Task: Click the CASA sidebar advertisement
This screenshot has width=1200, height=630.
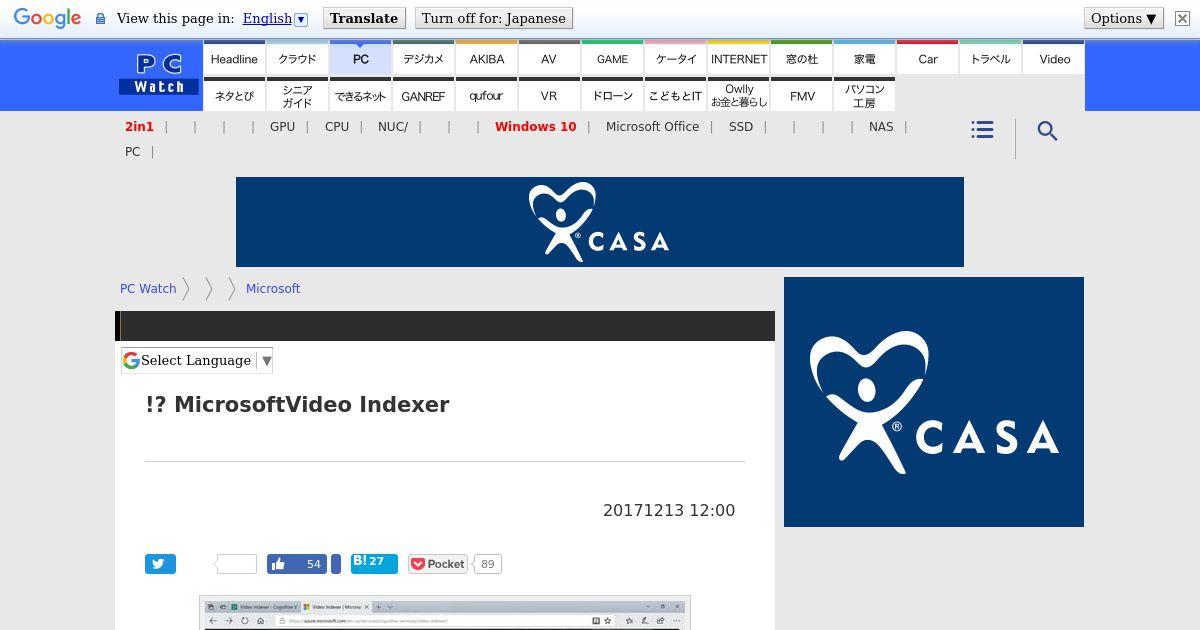Action: [x=934, y=402]
